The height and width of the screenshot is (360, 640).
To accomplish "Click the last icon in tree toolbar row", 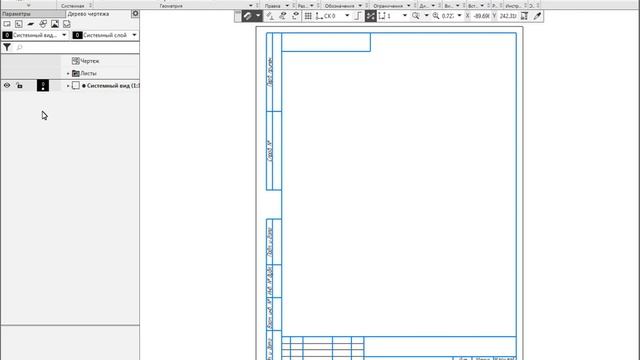I will pos(67,24).
